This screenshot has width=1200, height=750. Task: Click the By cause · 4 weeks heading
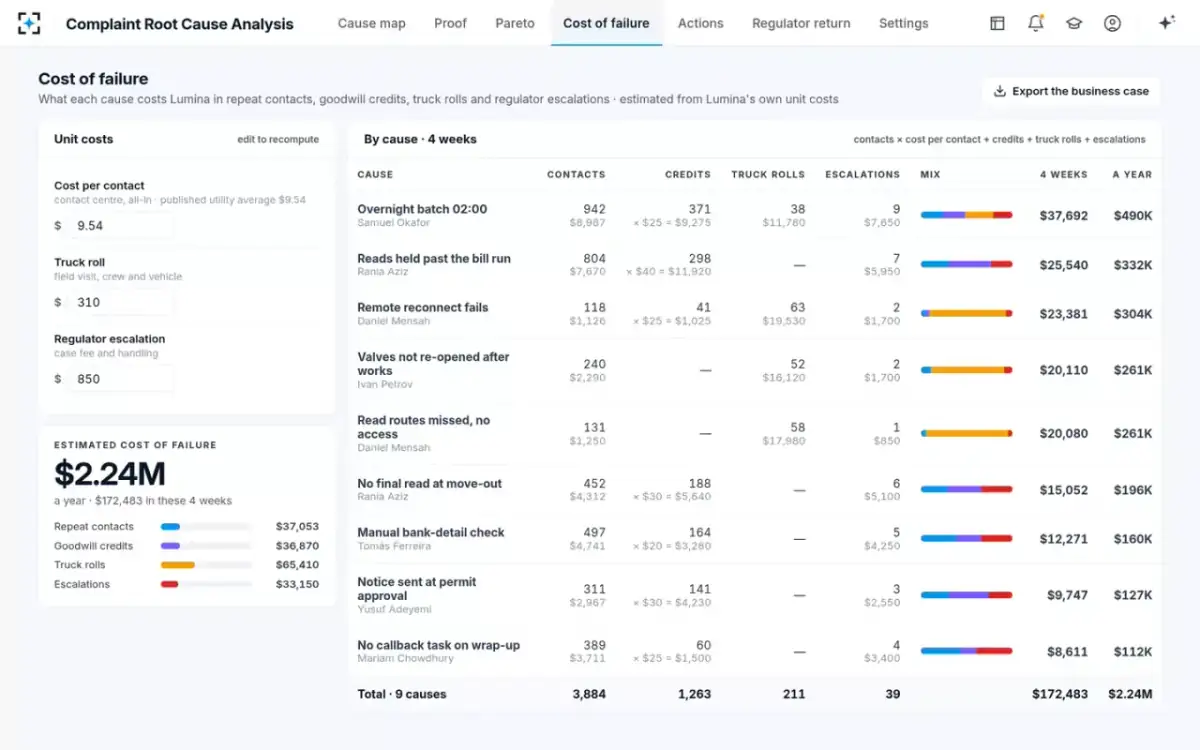point(420,139)
